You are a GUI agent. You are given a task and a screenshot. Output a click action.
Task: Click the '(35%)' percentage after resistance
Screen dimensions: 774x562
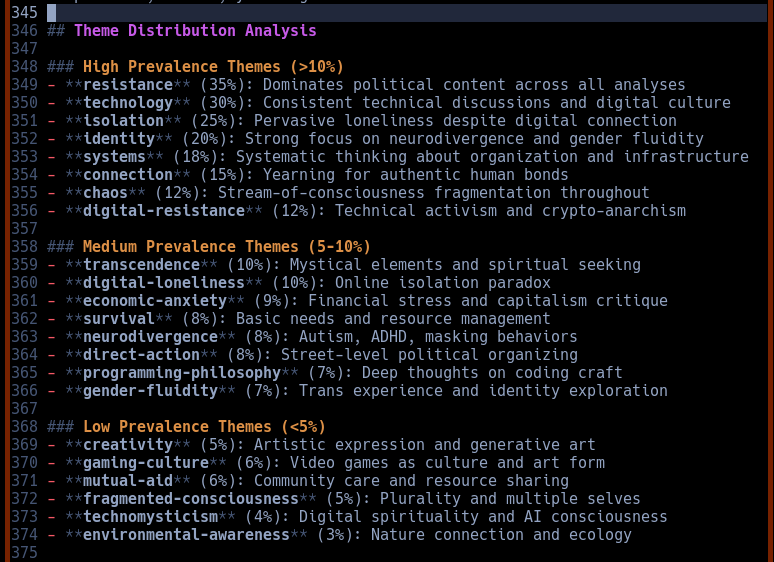[227, 85]
